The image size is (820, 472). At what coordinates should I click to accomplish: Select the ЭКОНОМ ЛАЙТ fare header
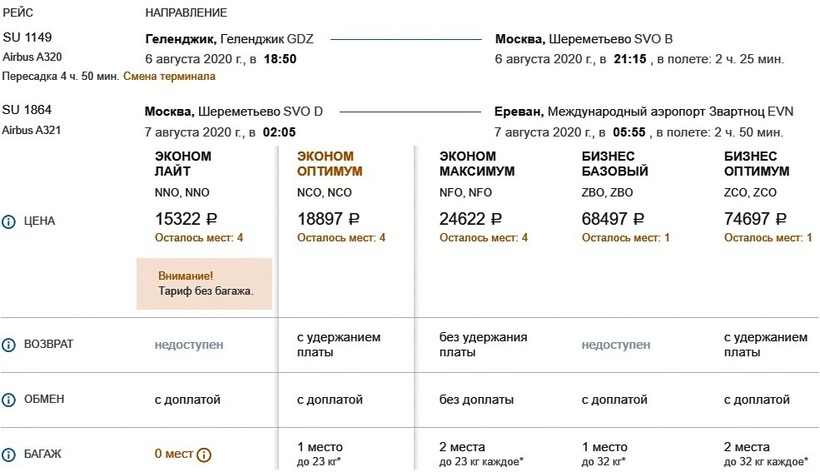(x=184, y=164)
